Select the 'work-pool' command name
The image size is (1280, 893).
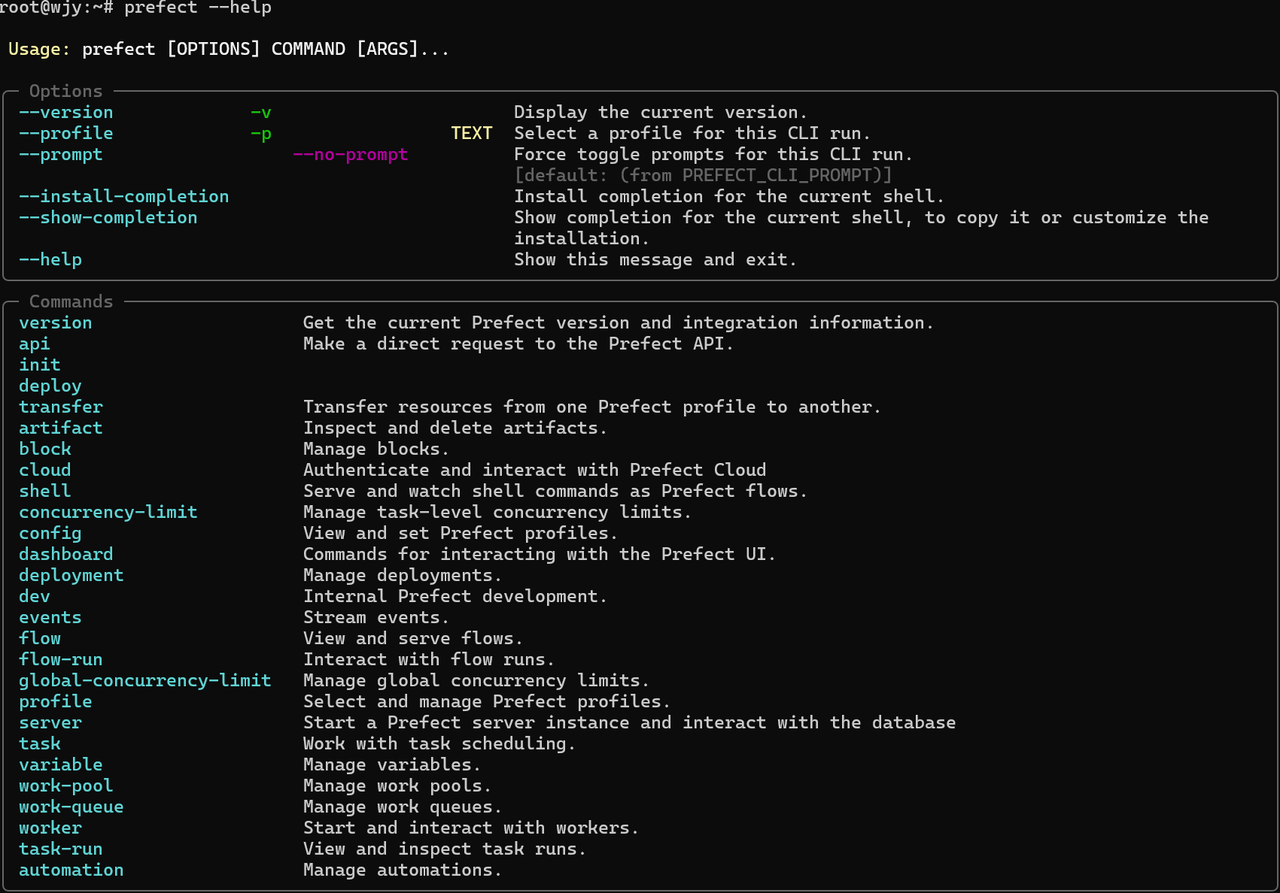point(66,786)
